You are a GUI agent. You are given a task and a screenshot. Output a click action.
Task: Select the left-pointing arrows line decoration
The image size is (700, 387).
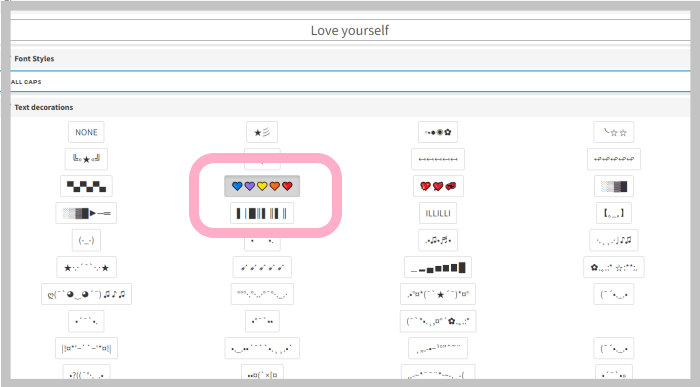coord(438,159)
